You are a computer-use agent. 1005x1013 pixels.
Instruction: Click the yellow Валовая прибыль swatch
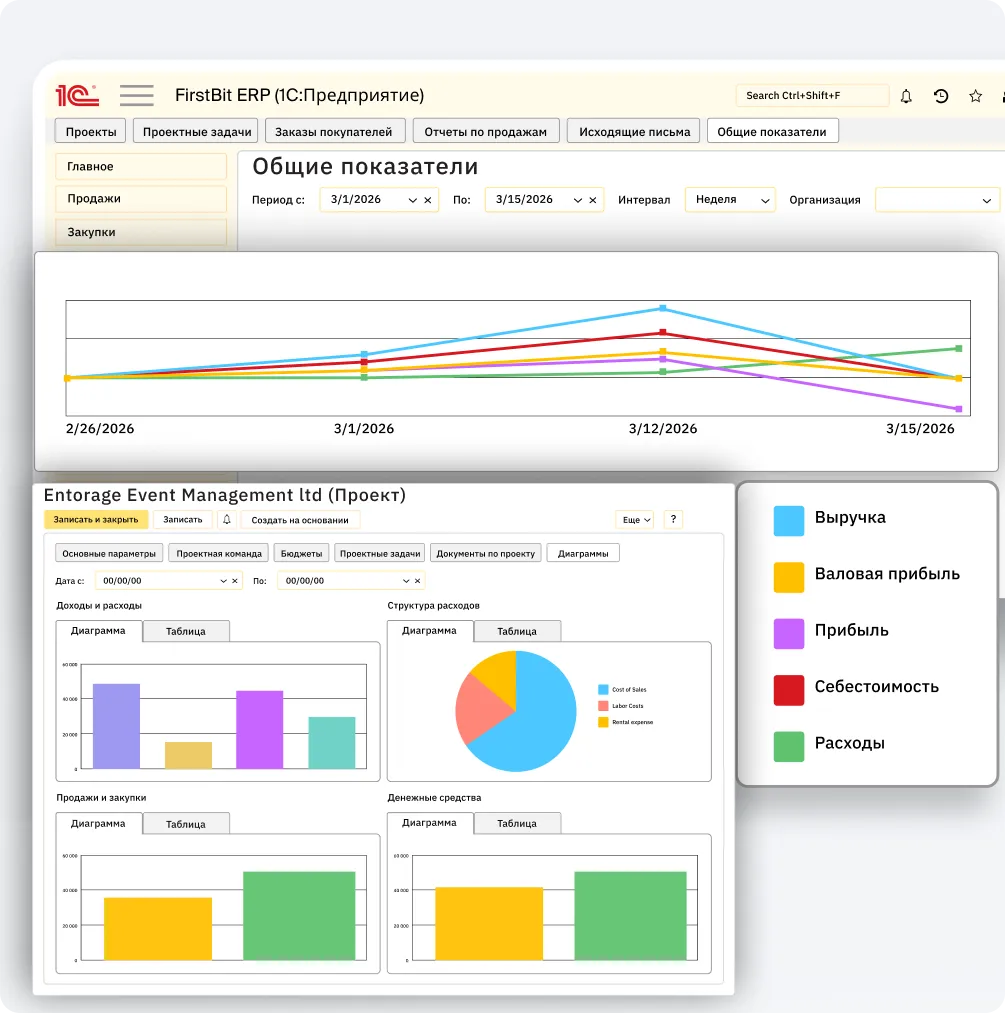789,577
